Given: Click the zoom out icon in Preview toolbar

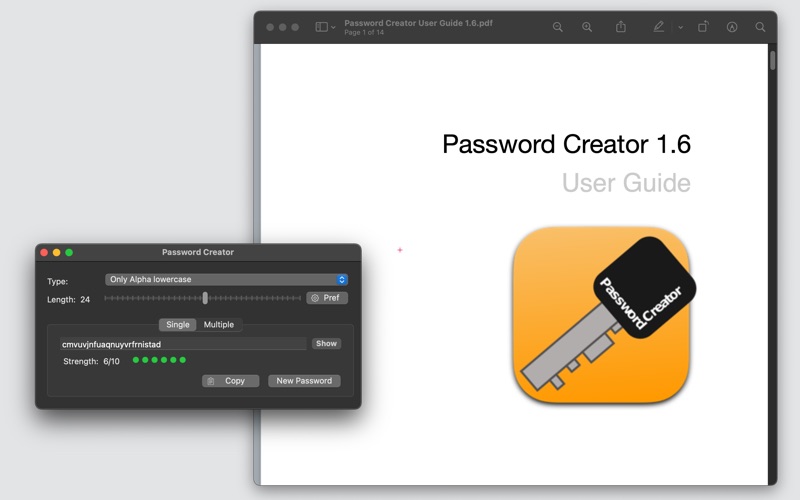Looking at the screenshot, I should (558, 27).
